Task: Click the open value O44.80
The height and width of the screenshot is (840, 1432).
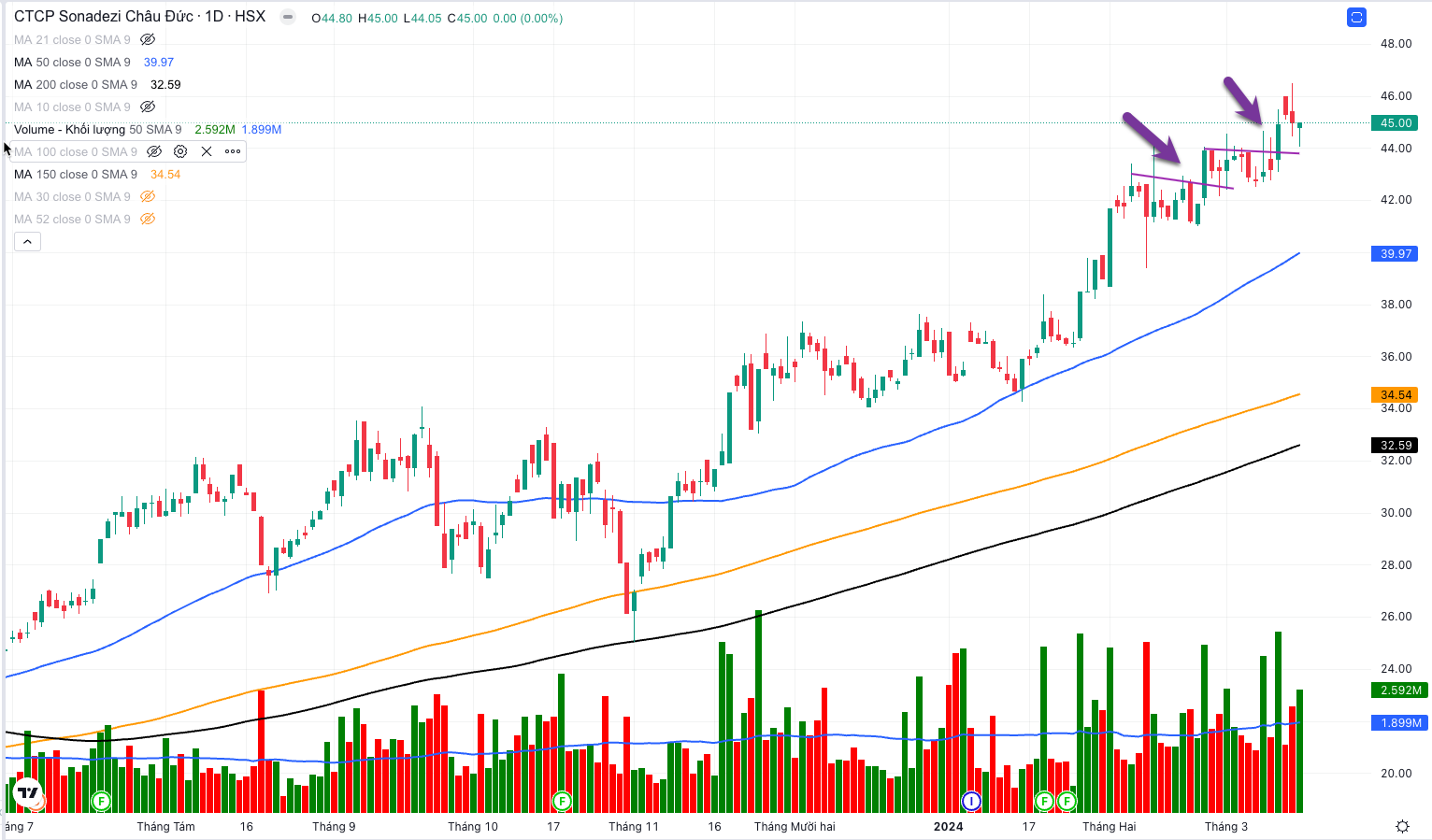Action: click(332, 18)
